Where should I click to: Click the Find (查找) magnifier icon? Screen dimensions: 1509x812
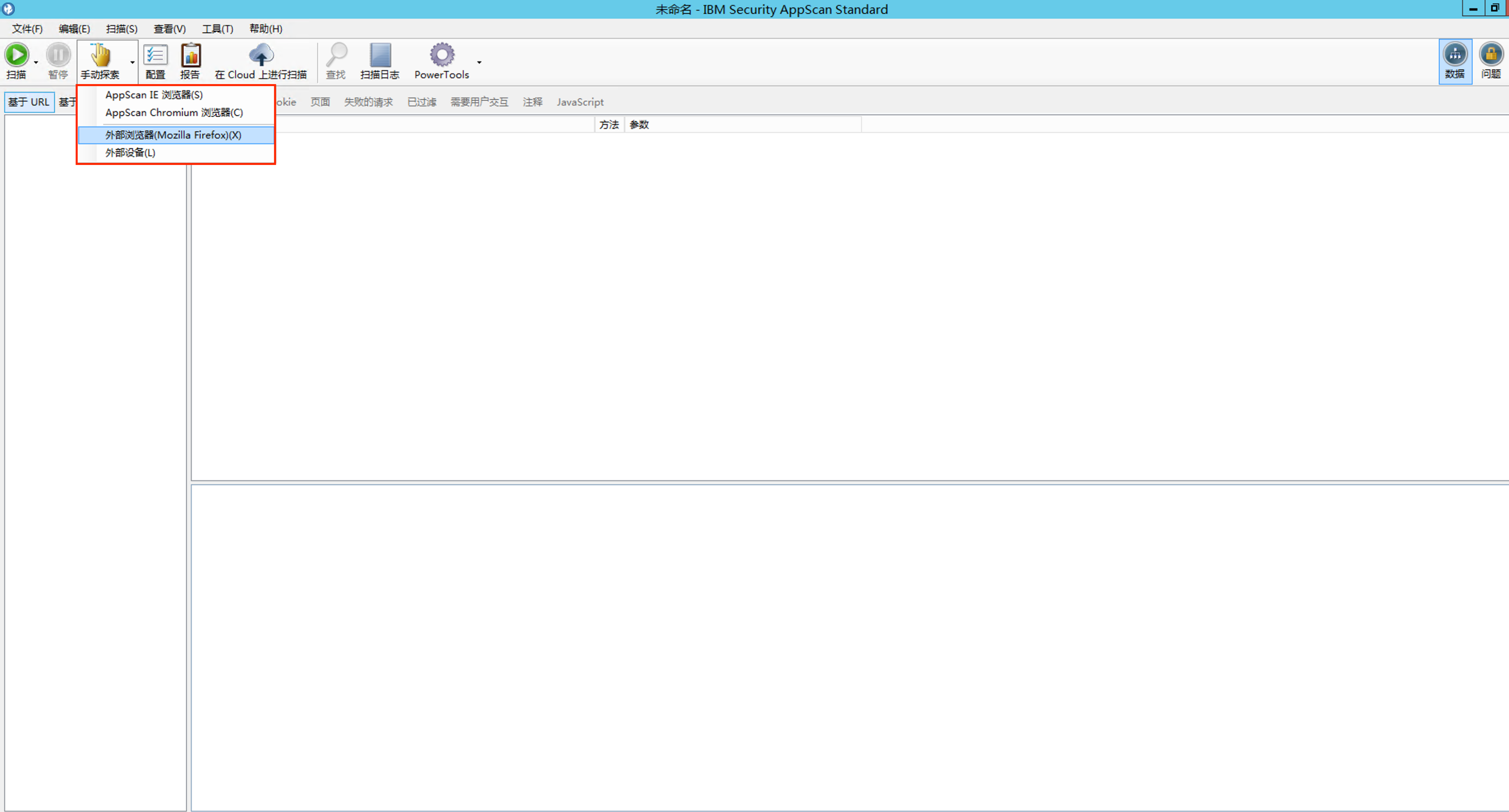coord(336,55)
